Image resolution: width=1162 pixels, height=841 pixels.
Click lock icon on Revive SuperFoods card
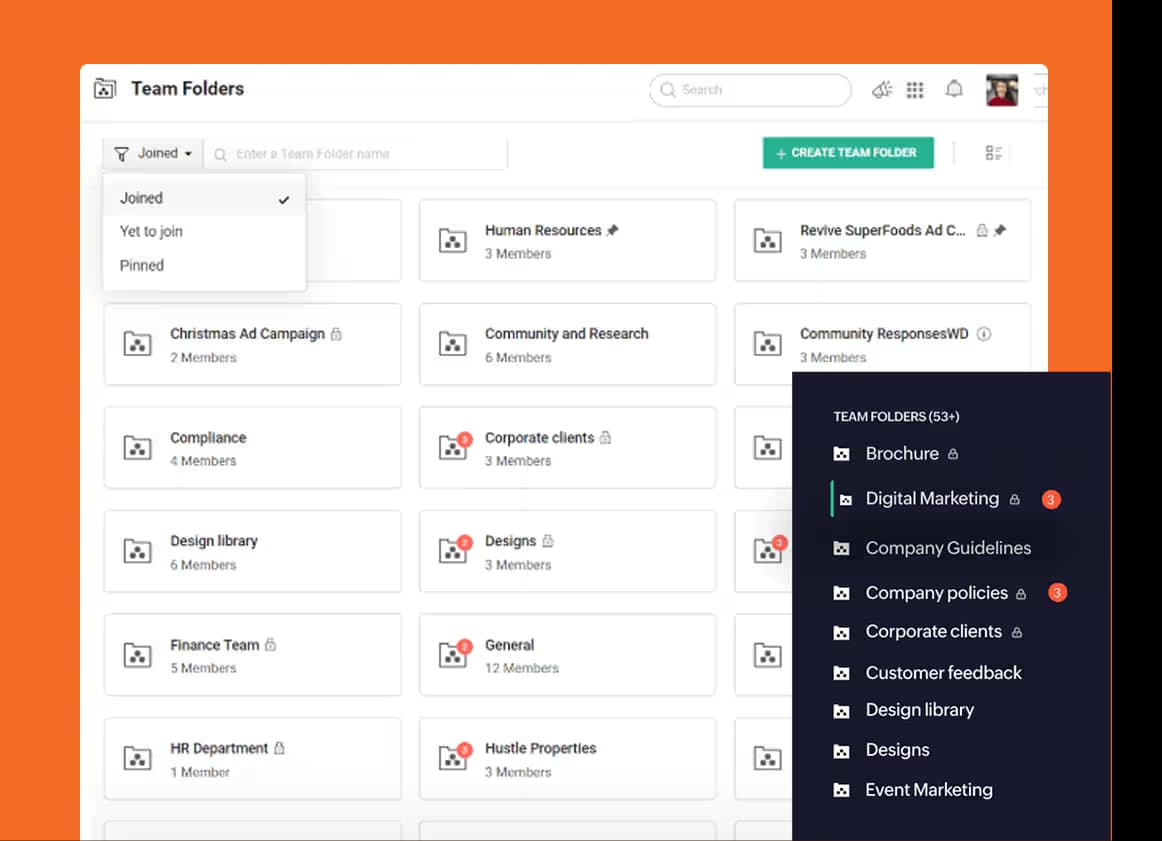pyautogui.click(x=982, y=230)
